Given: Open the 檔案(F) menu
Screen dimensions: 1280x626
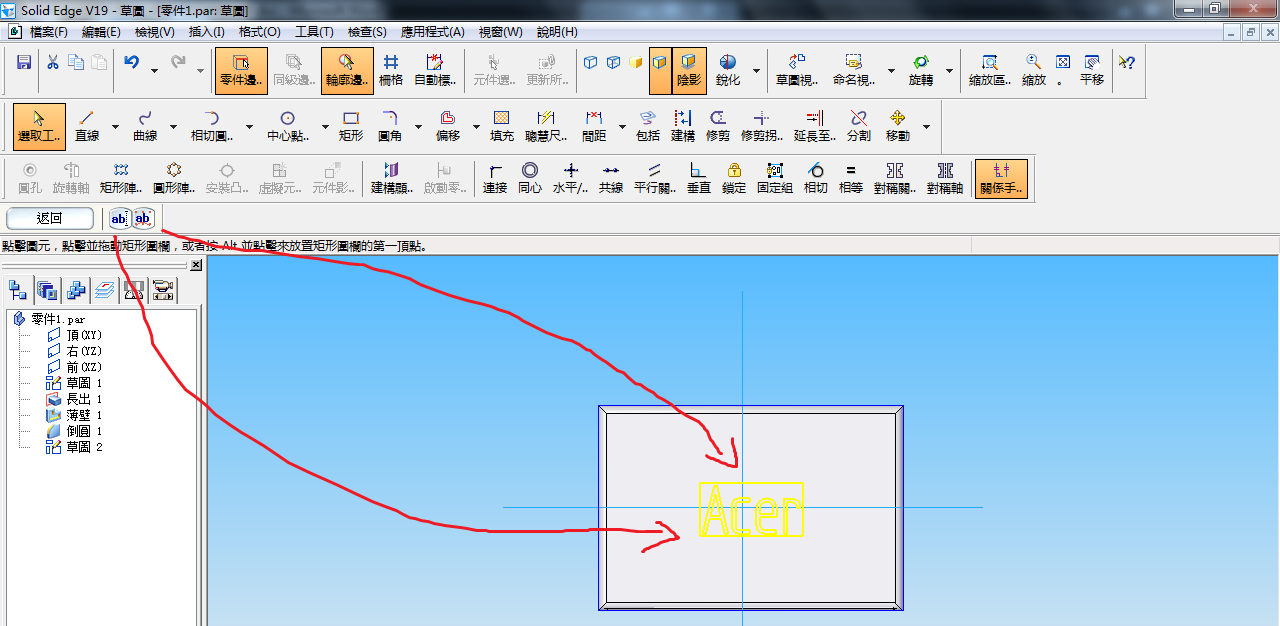Looking at the screenshot, I should tap(49, 32).
